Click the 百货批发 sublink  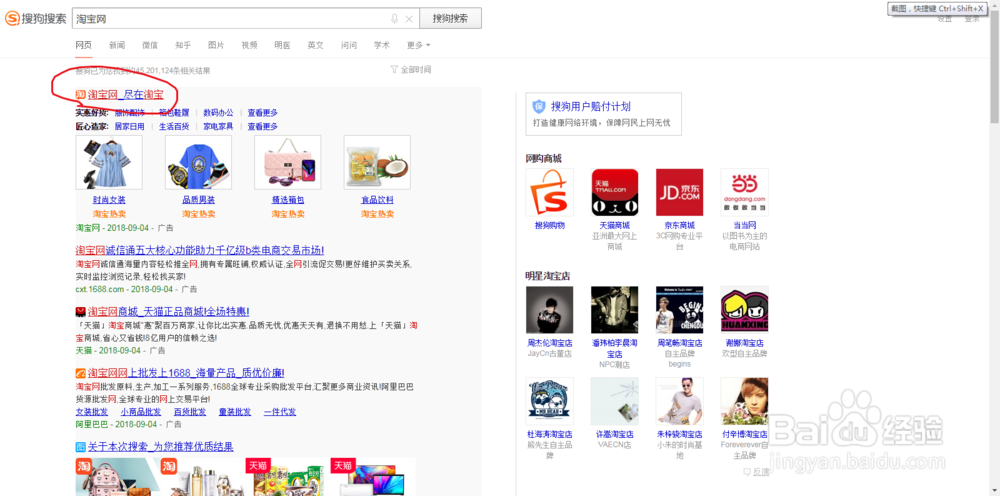[x=189, y=412]
